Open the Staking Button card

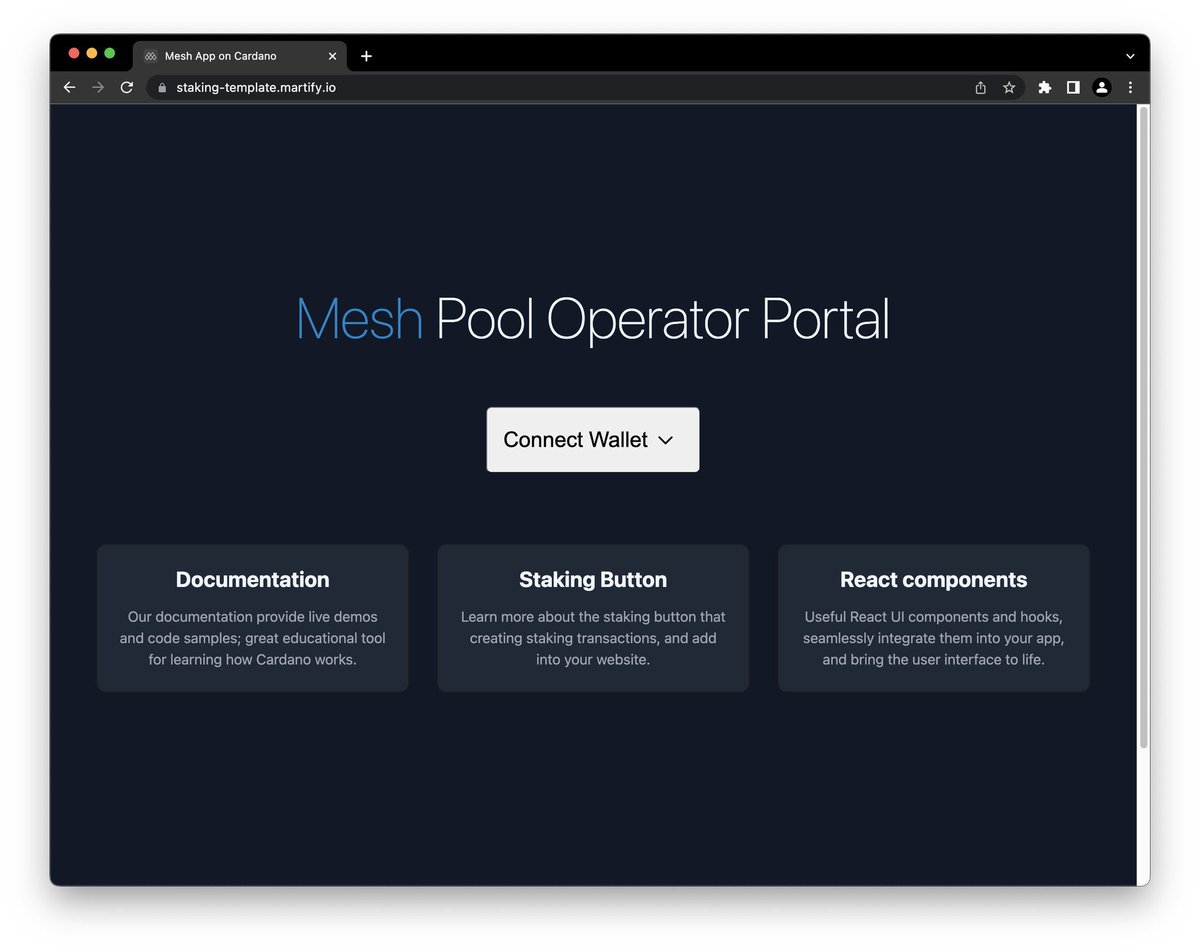point(593,618)
